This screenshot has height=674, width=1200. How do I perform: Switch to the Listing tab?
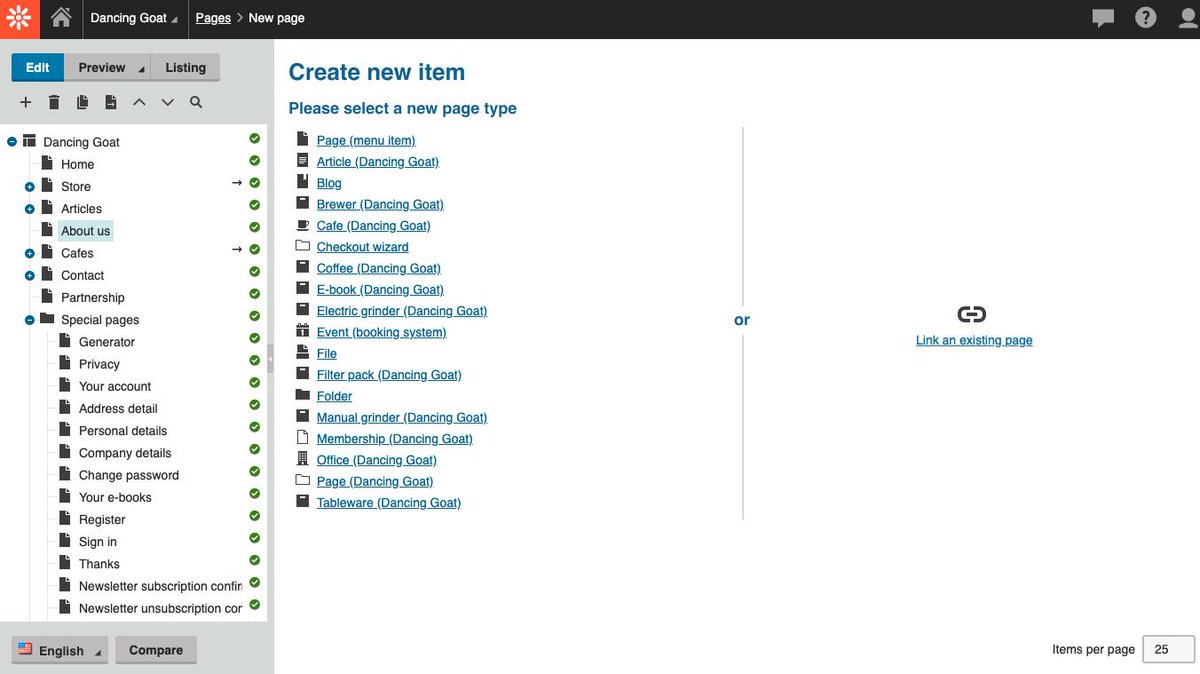tap(185, 68)
